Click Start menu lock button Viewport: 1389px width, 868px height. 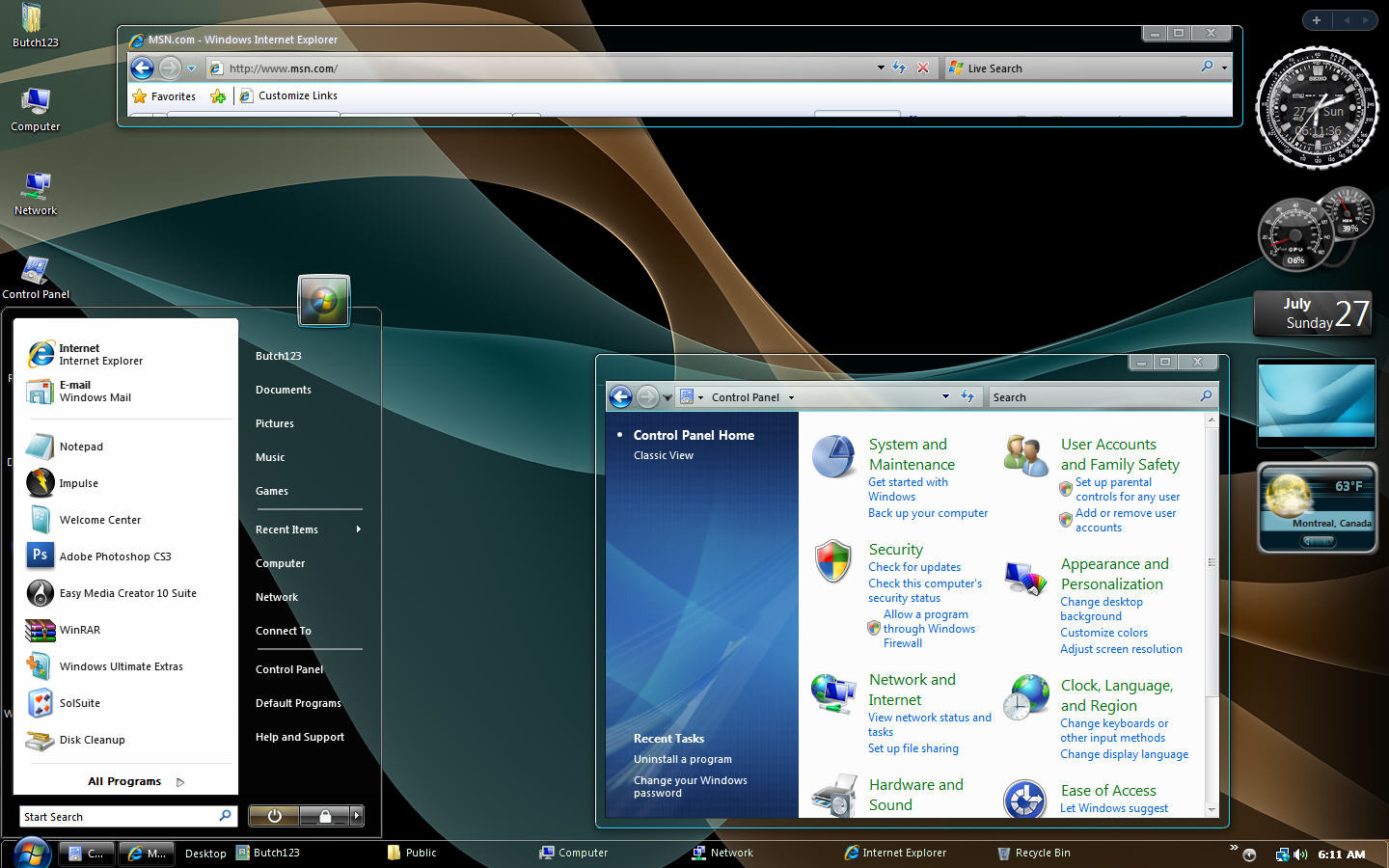[325, 816]
